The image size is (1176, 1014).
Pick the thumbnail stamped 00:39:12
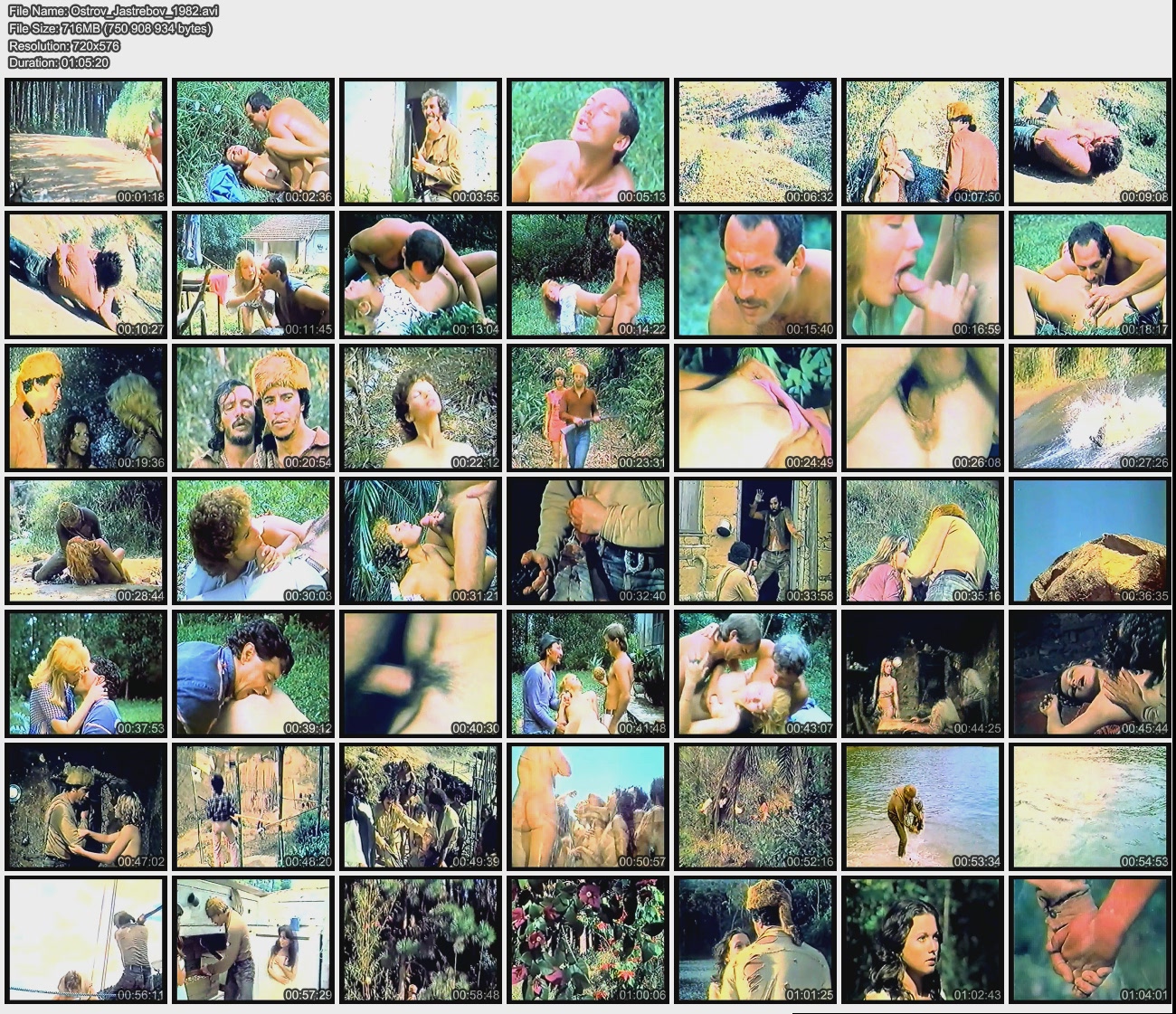253,673
